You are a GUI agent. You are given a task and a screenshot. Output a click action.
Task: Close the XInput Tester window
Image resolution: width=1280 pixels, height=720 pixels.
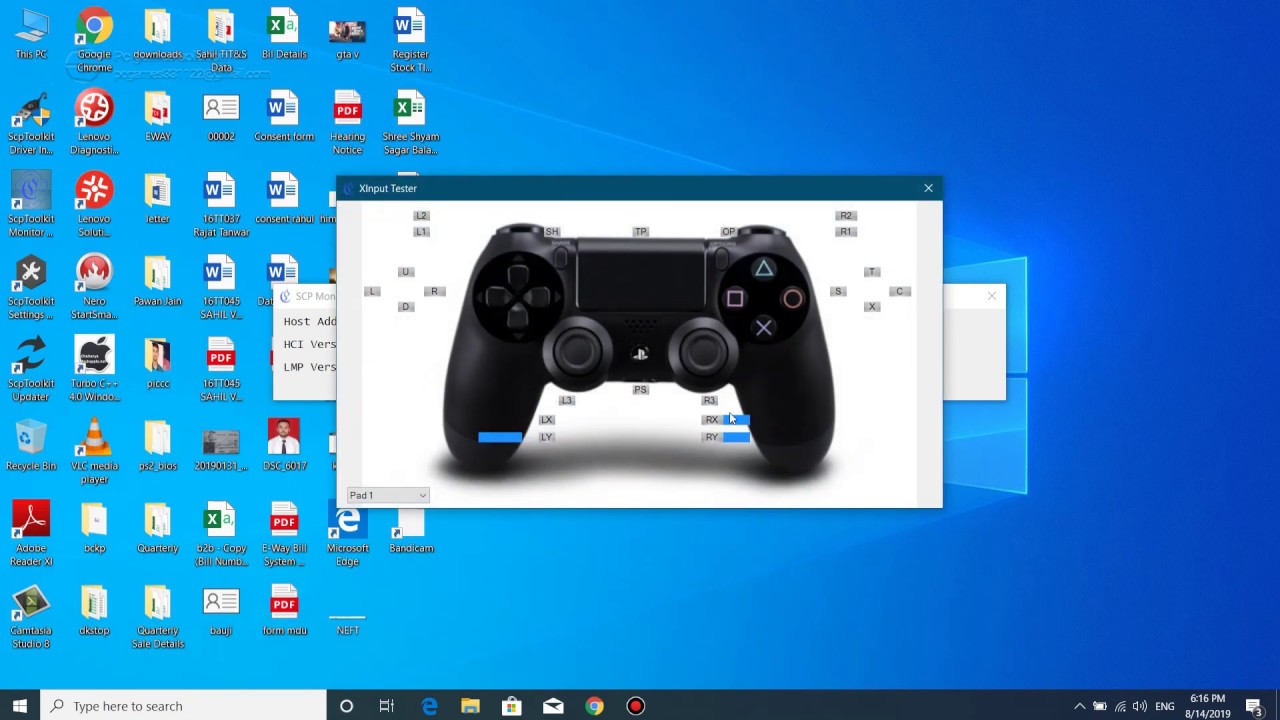[x=928, y=188]
